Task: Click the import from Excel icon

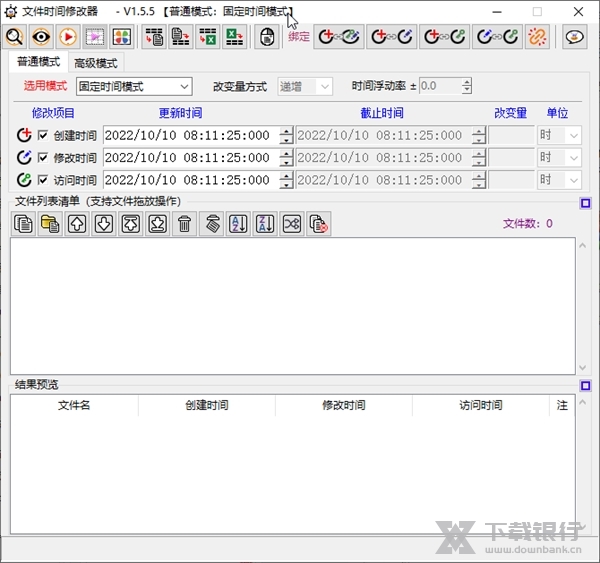Action: click(x=207, y=37)
